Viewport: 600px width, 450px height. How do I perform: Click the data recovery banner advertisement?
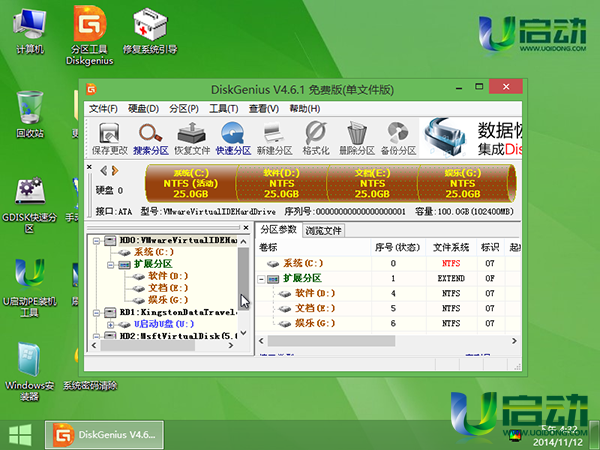pyautogui.click(x=471, y=138)
